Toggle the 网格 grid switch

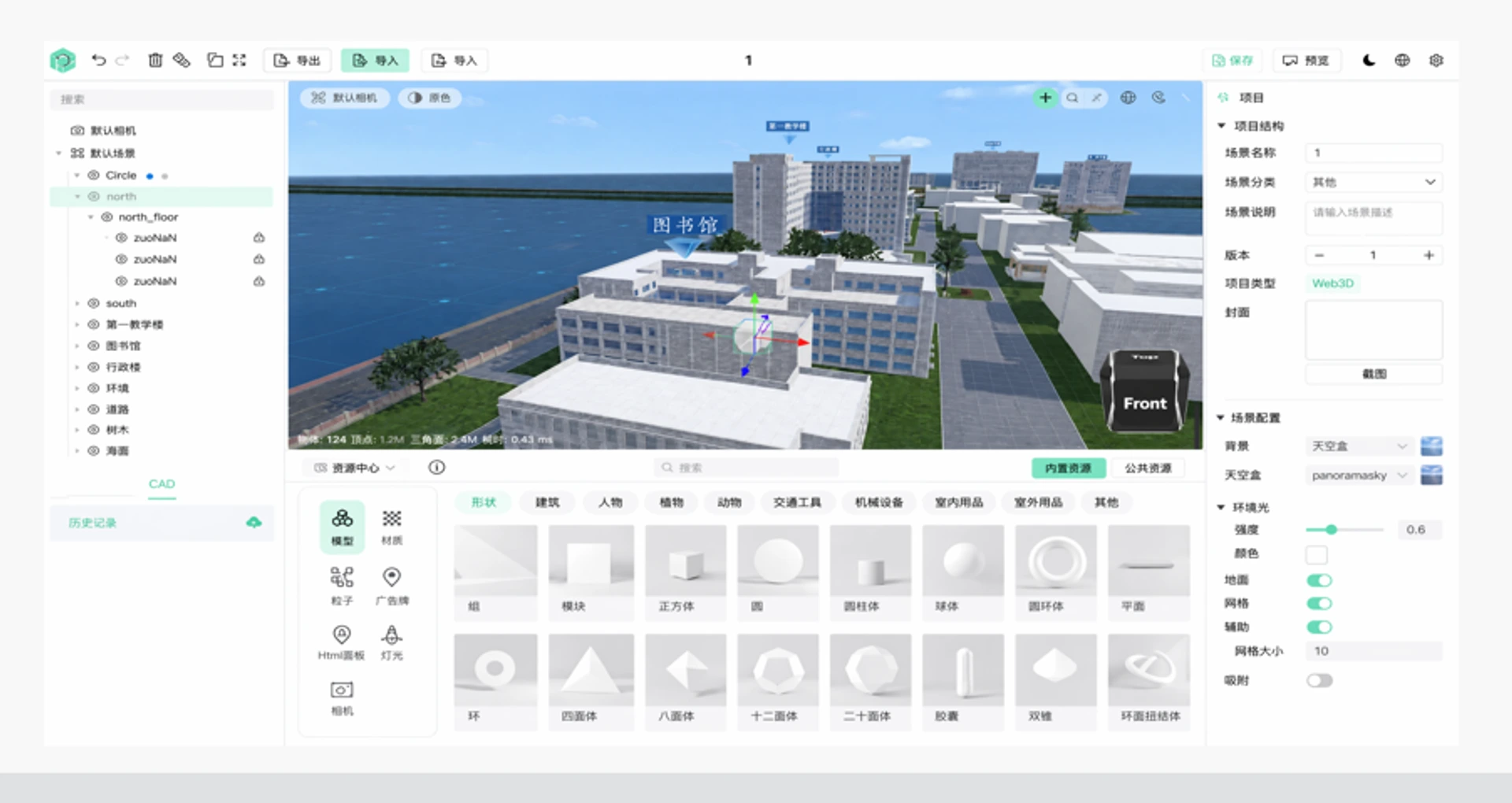1319,604
